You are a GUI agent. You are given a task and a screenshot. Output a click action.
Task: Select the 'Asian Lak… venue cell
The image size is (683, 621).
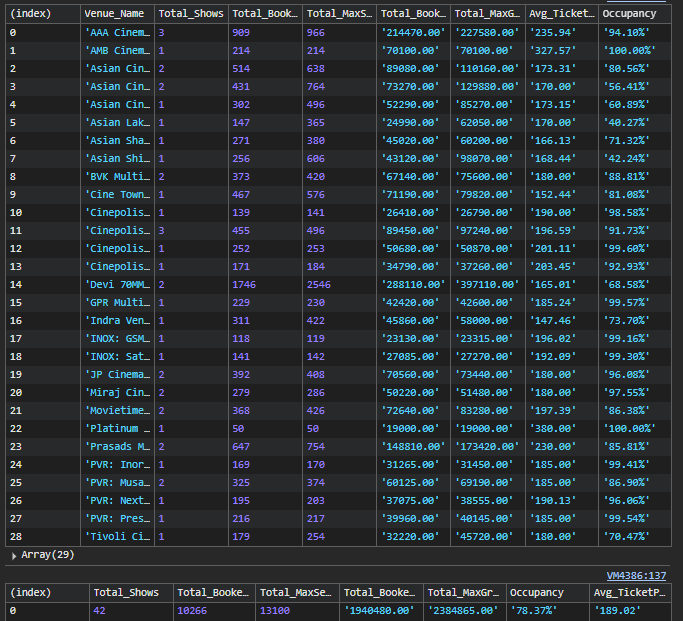(117, 122)
